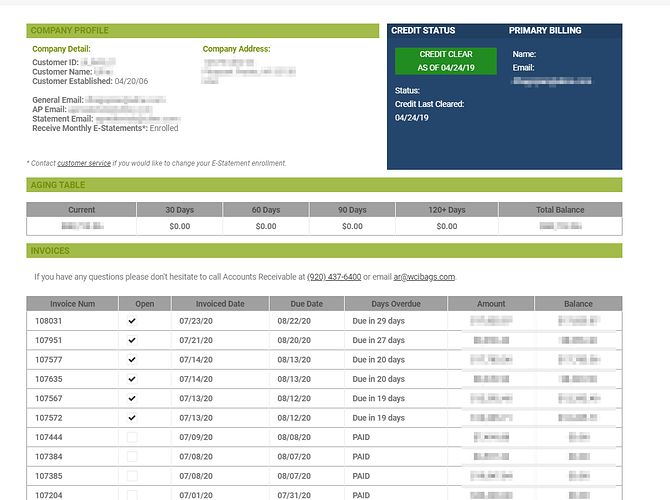Screen dimensions: 670x500
Task: Sort by Invoiced Date column header
Action: 220,304
